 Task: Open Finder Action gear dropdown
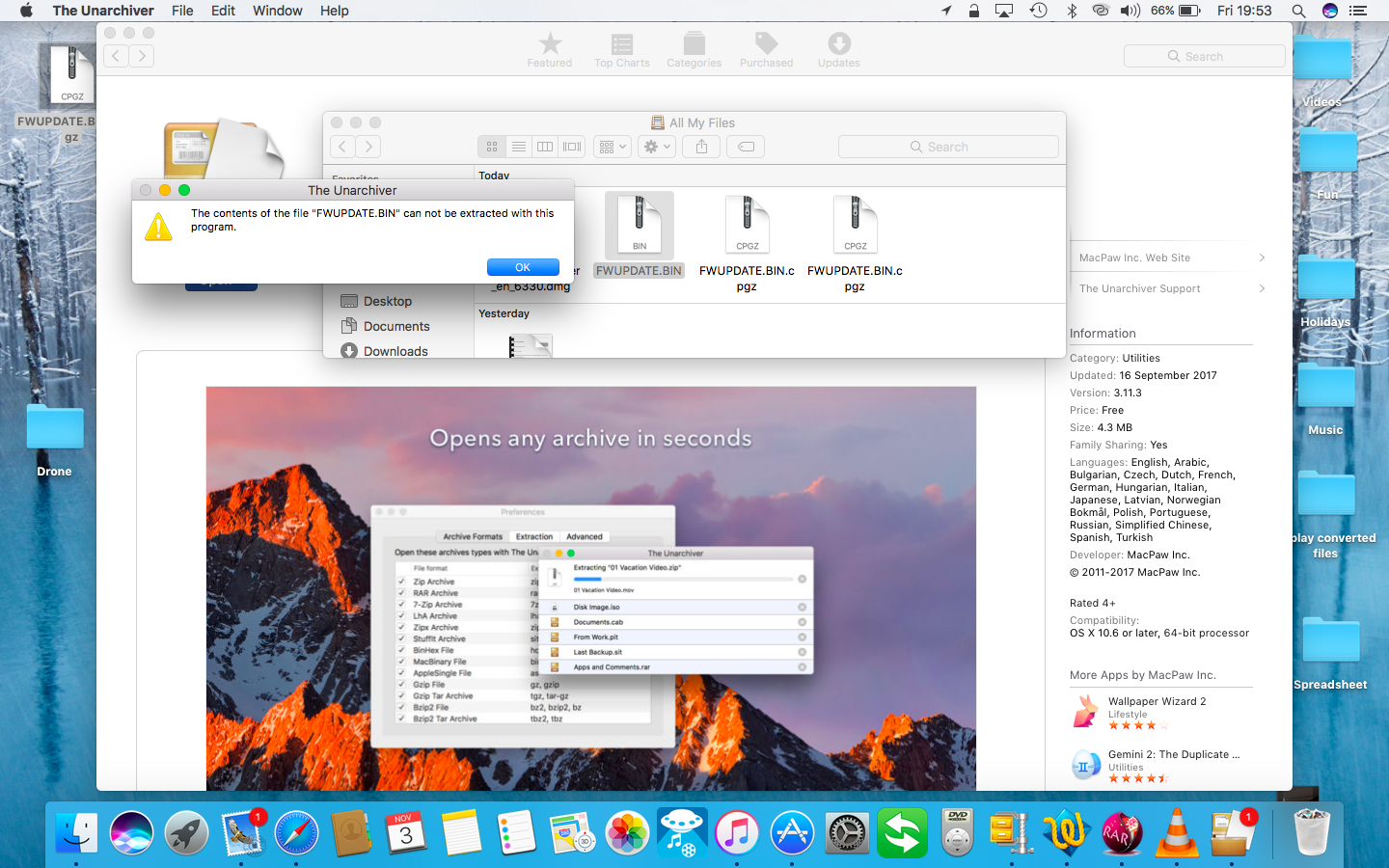[656, 147]
